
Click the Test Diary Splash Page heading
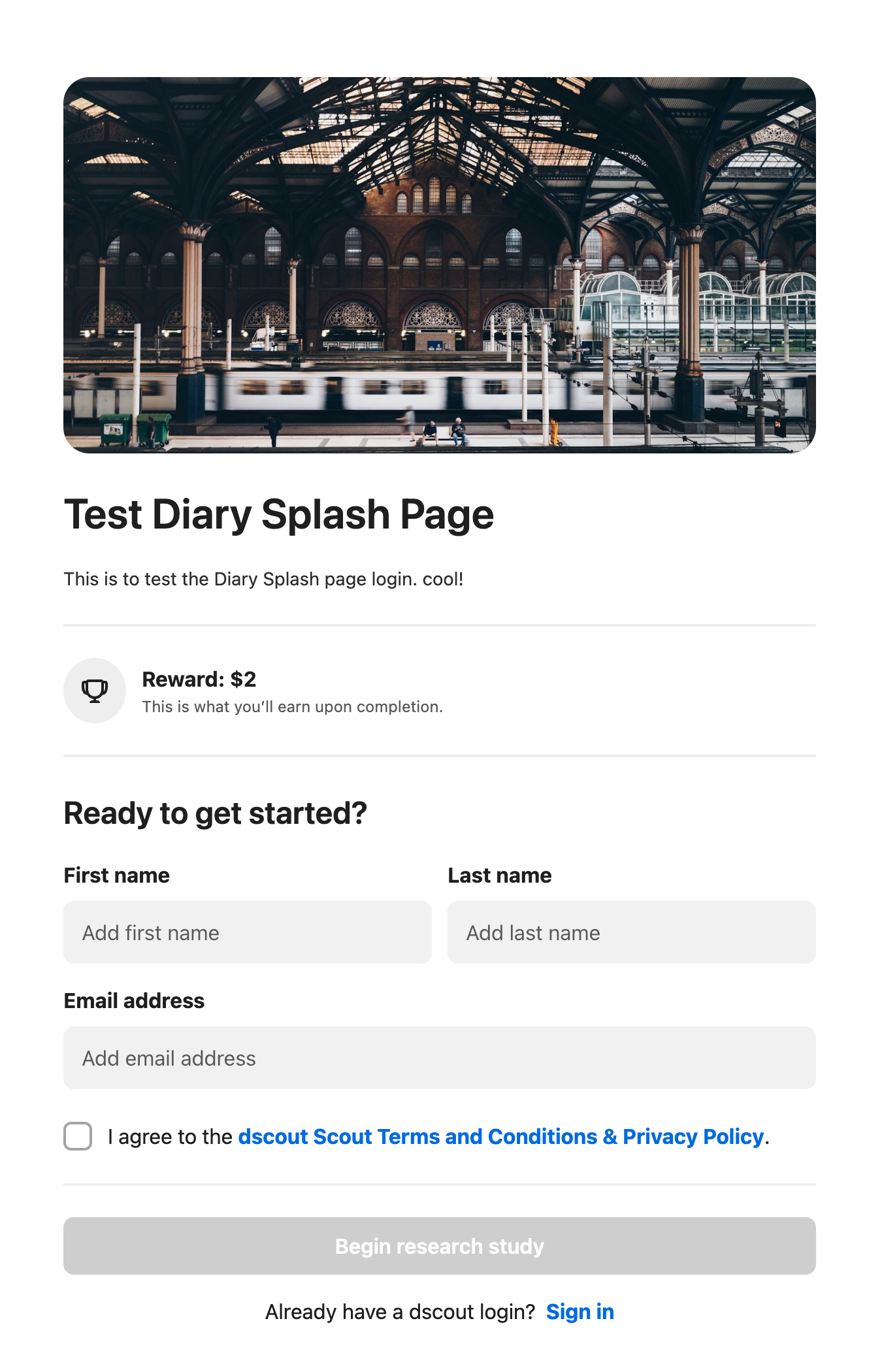(x=279, y=515)
